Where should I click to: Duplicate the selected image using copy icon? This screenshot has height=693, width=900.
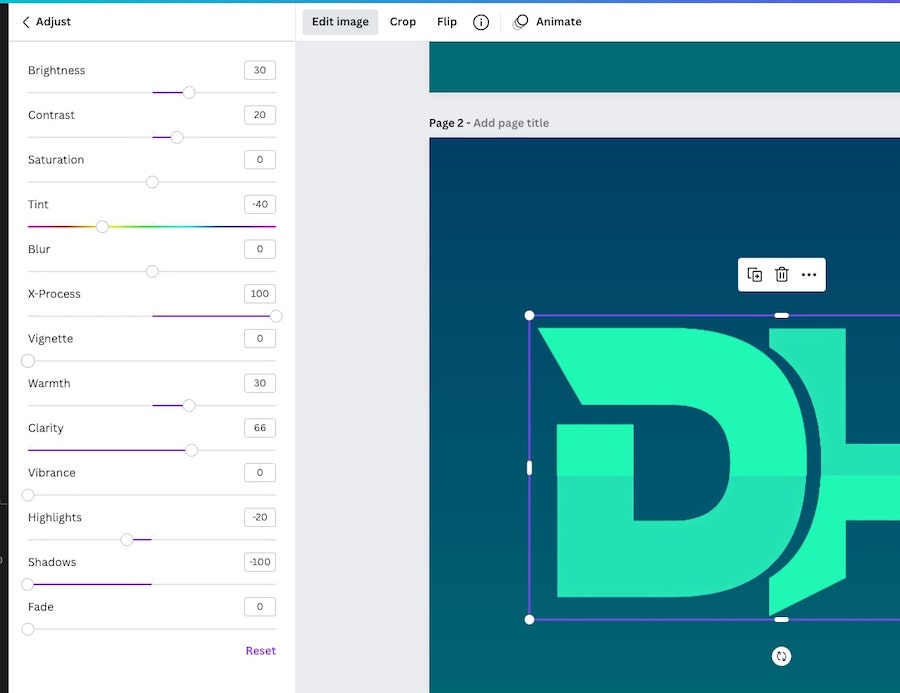point(755,275)
